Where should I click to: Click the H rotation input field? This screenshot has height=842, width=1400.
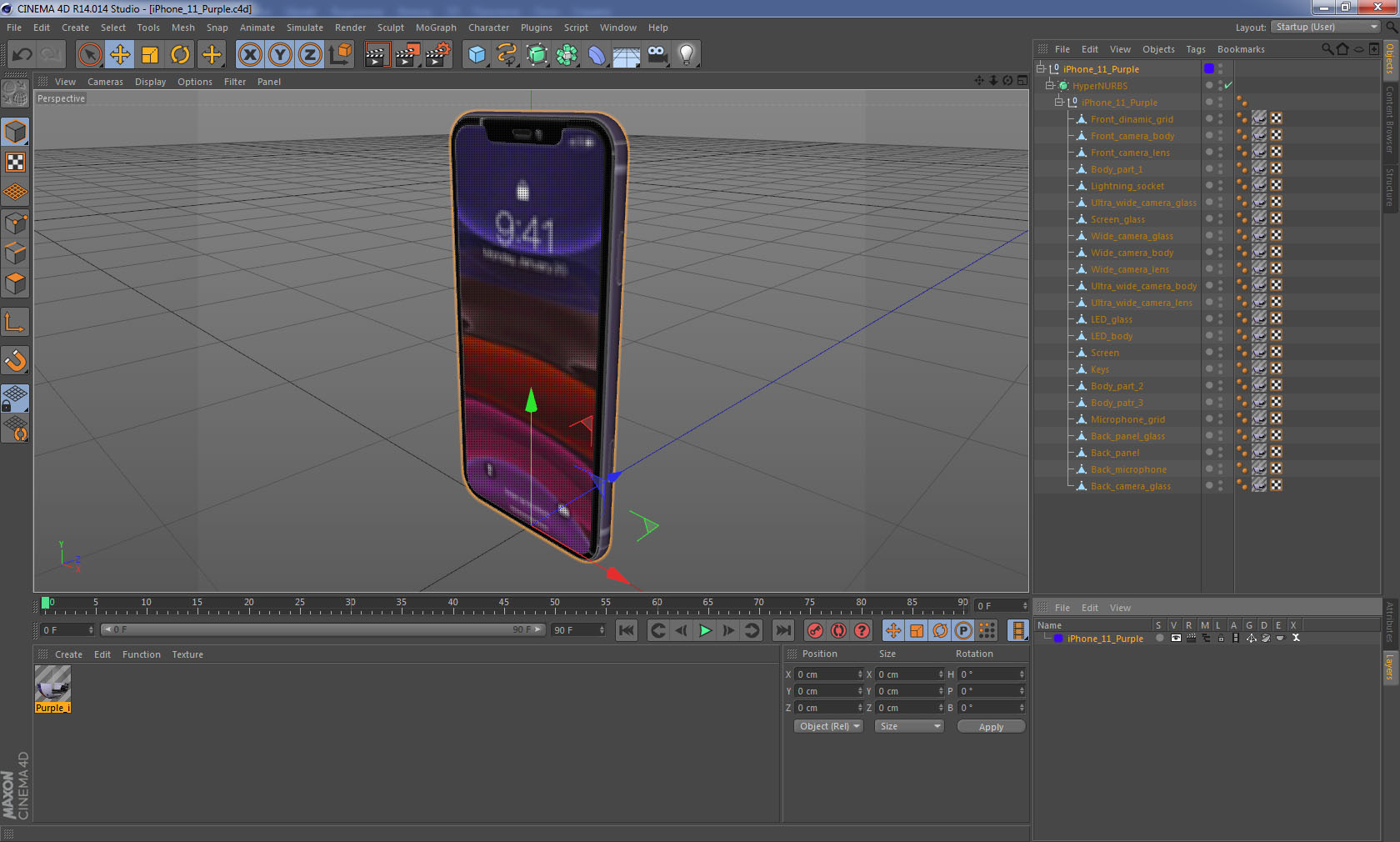(991, 674)
